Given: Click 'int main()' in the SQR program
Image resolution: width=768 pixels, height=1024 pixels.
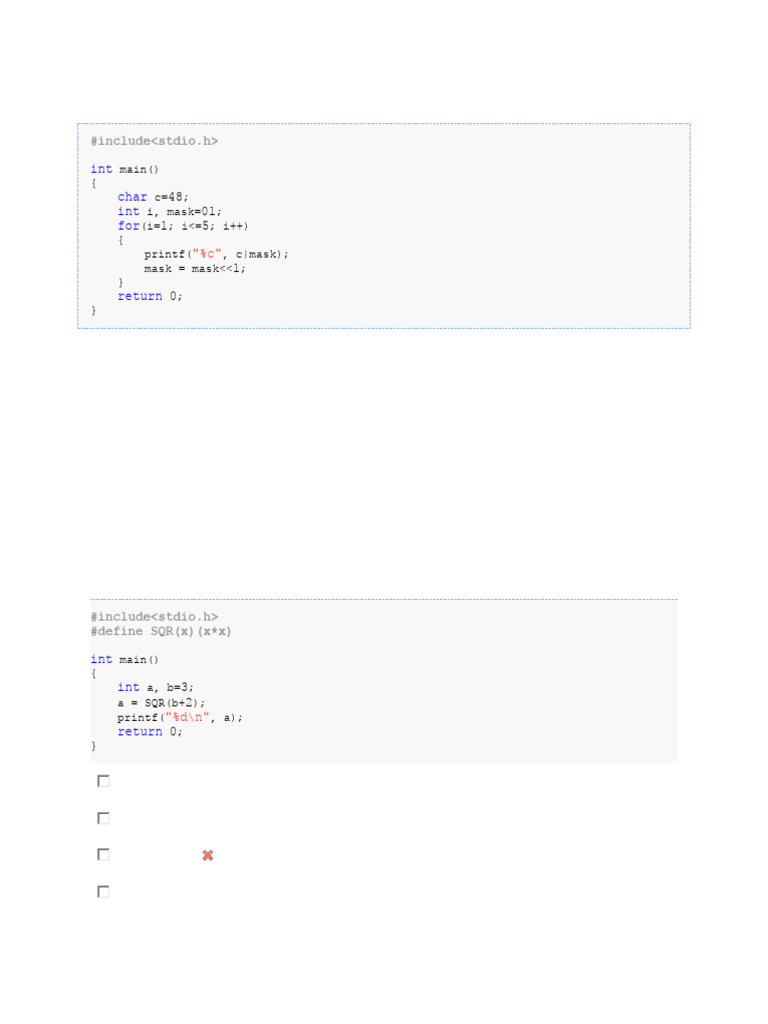Looking at the screenshot, I should pos(125,660).
